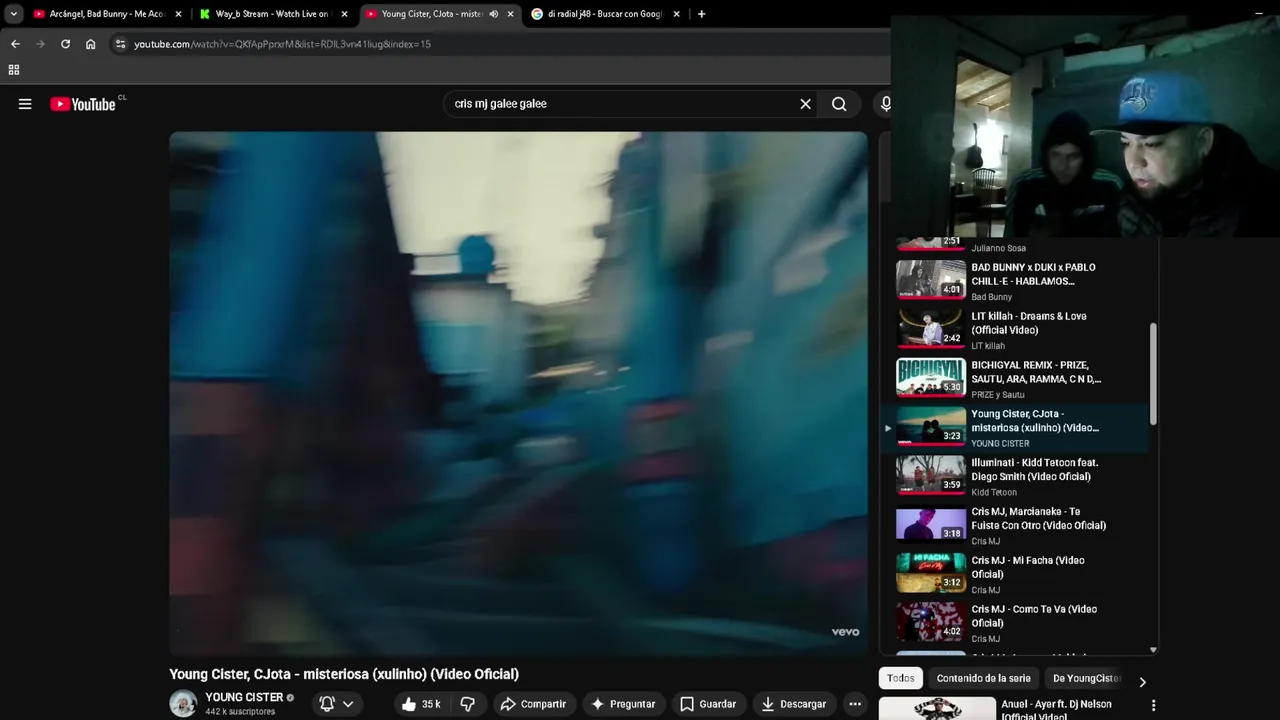This screenshot has width=1280, height=720.
Task: Share the video using Compartir
Action: (533, 704)
